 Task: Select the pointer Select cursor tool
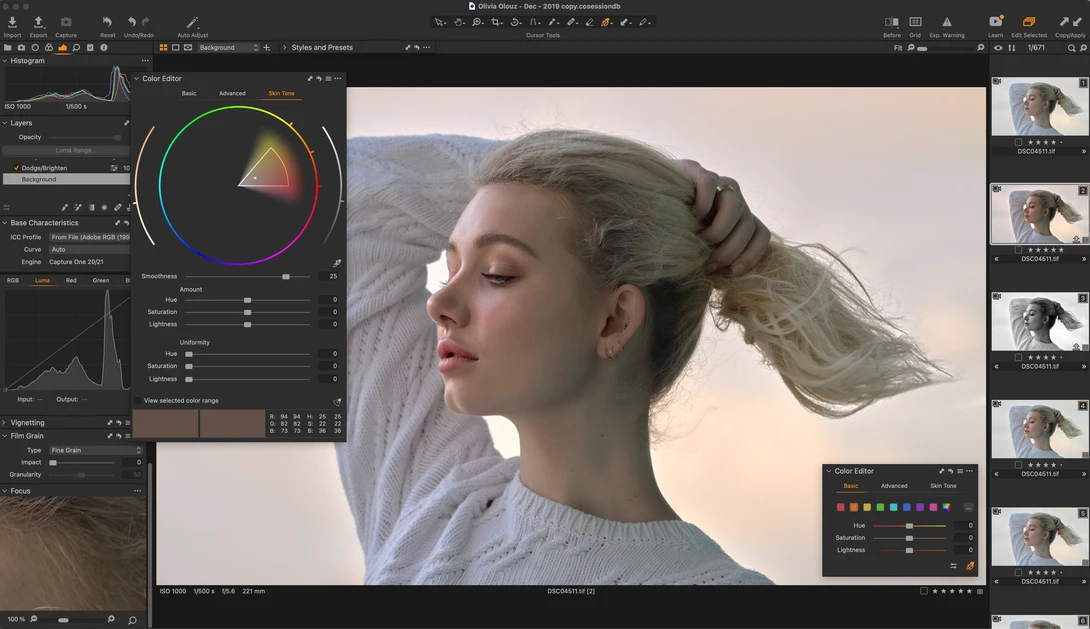(439, 22)
